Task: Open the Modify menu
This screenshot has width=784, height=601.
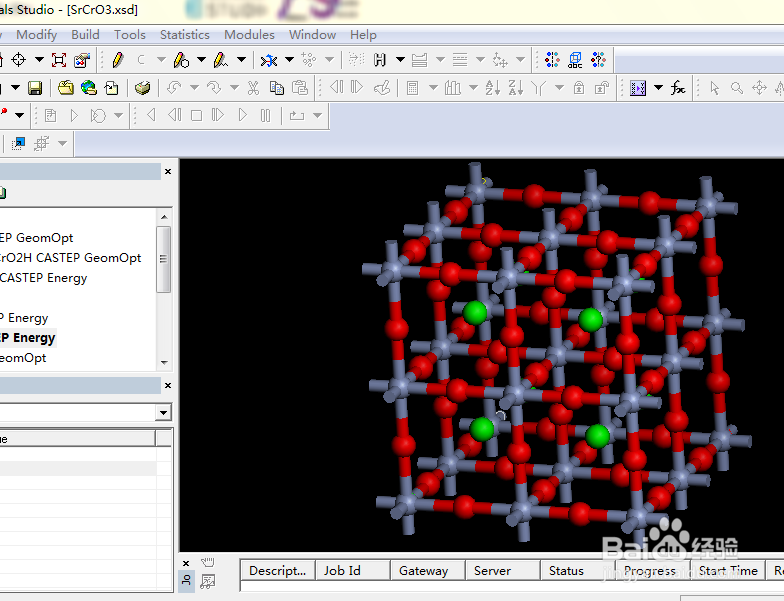Action: 36,35
